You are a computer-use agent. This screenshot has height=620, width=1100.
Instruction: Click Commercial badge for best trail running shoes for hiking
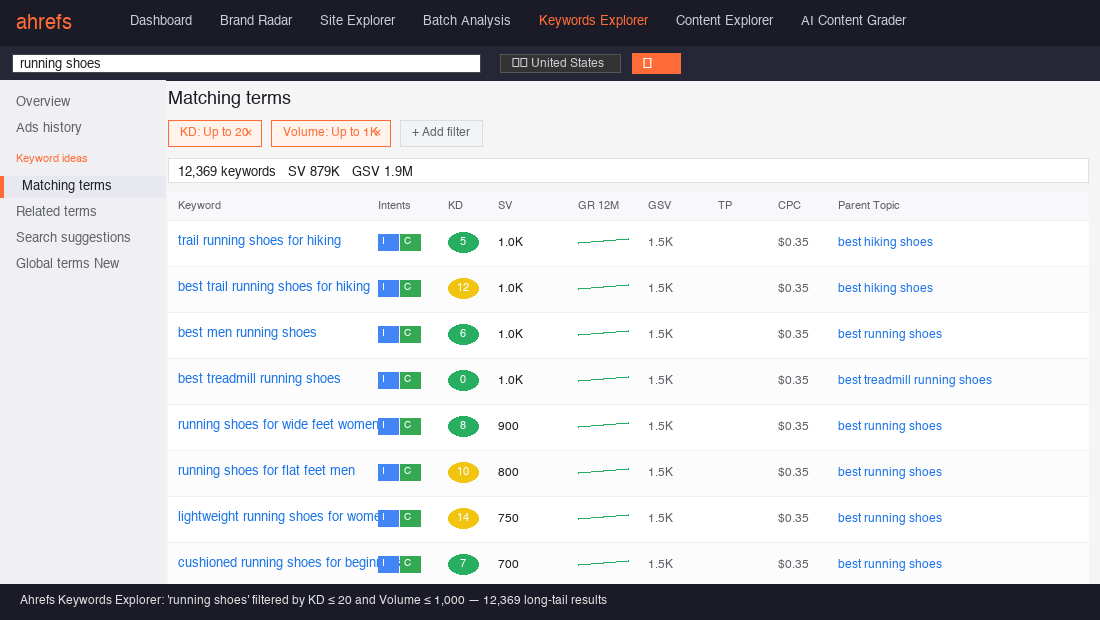tap(410, 288)
